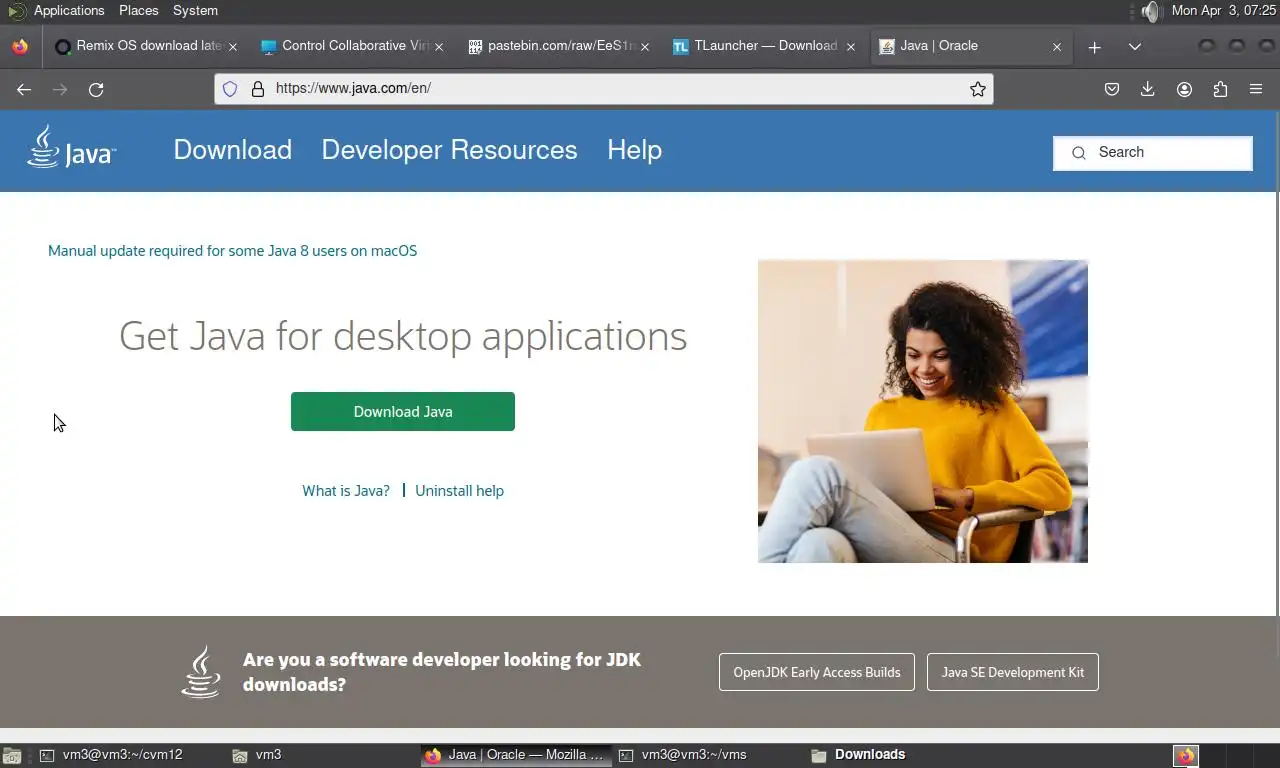Open the Places menu

pos(138,10)
